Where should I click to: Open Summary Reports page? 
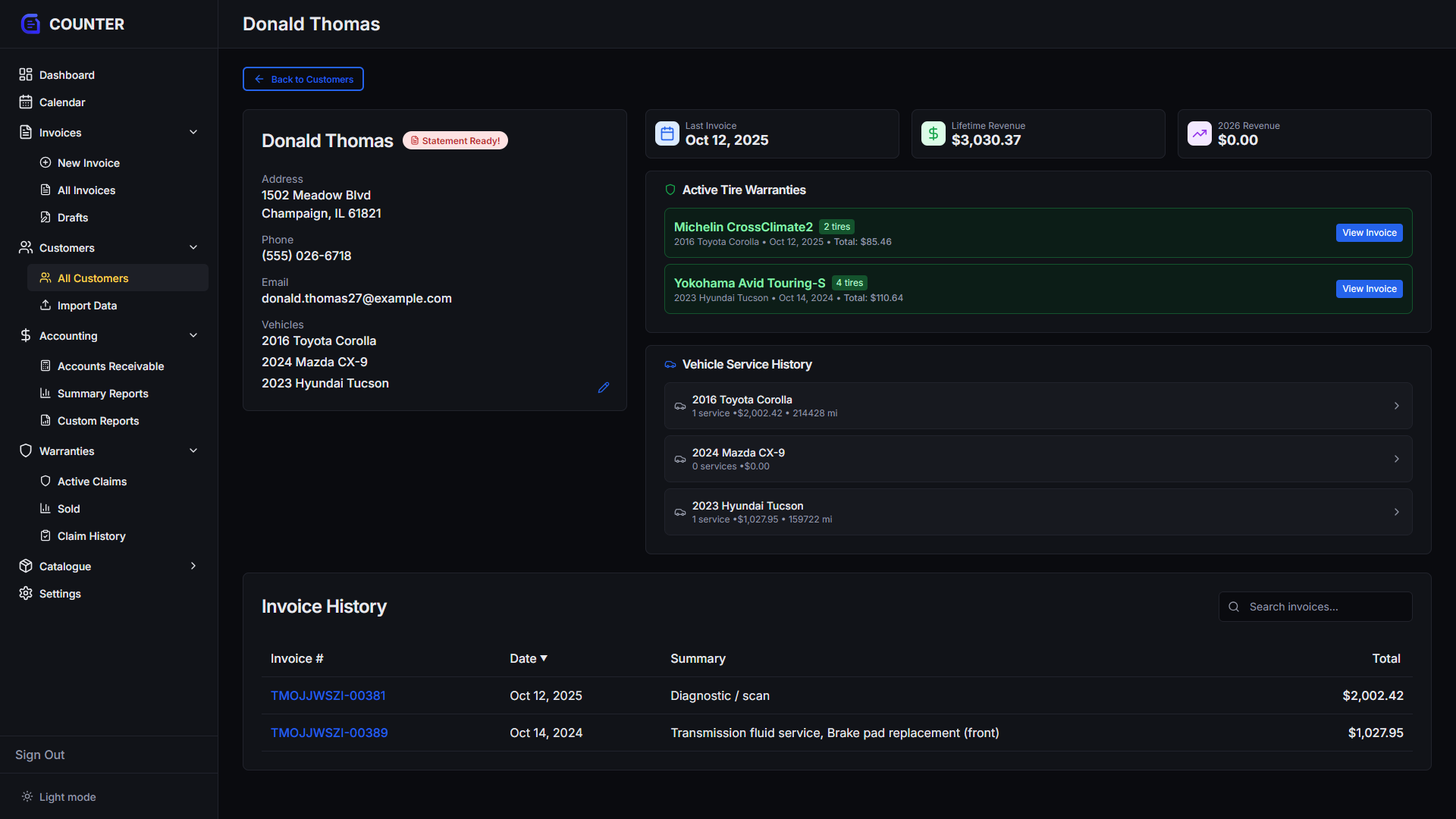(x=118, y=393)
